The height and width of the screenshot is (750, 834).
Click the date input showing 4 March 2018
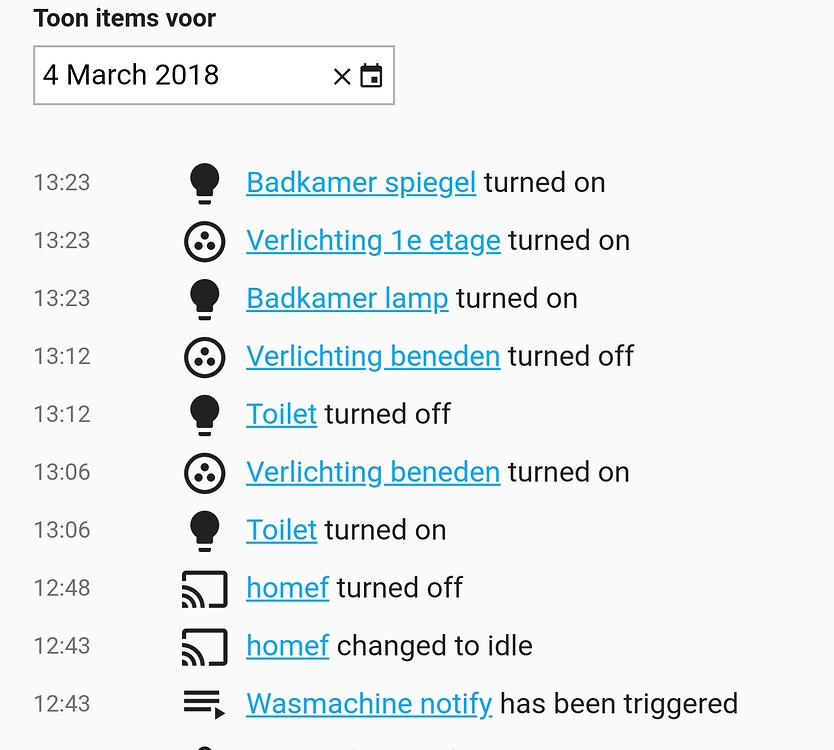180,75
